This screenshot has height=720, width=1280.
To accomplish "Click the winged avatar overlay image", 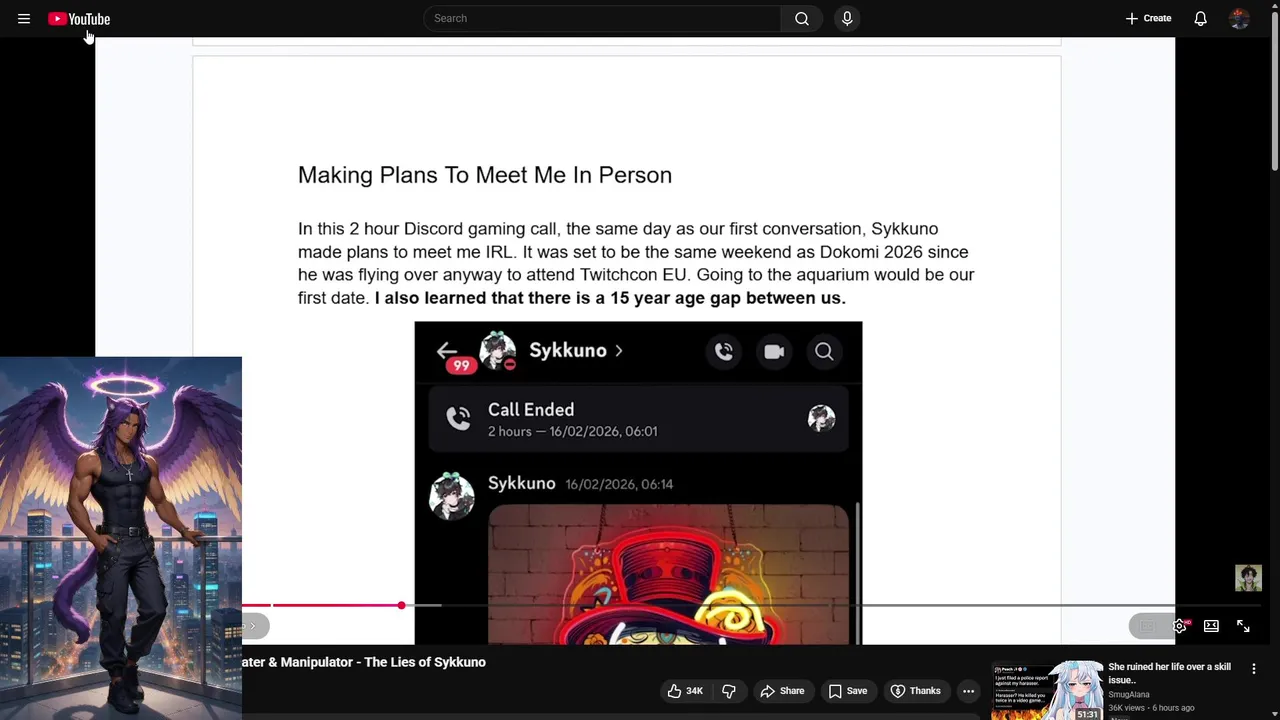I will (x=120, y=537).
